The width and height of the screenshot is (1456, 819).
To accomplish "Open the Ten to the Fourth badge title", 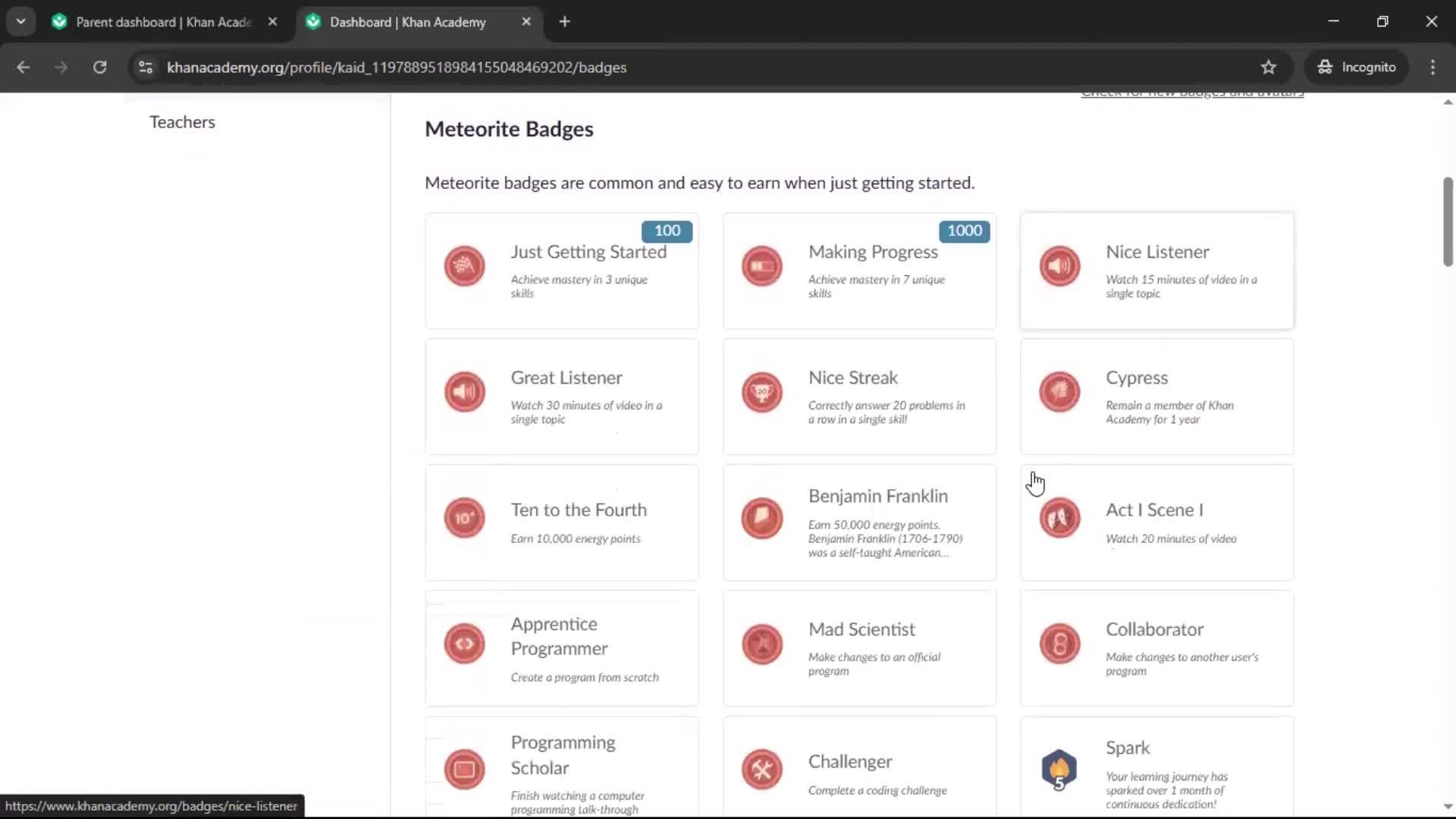I will coord(579,510).
